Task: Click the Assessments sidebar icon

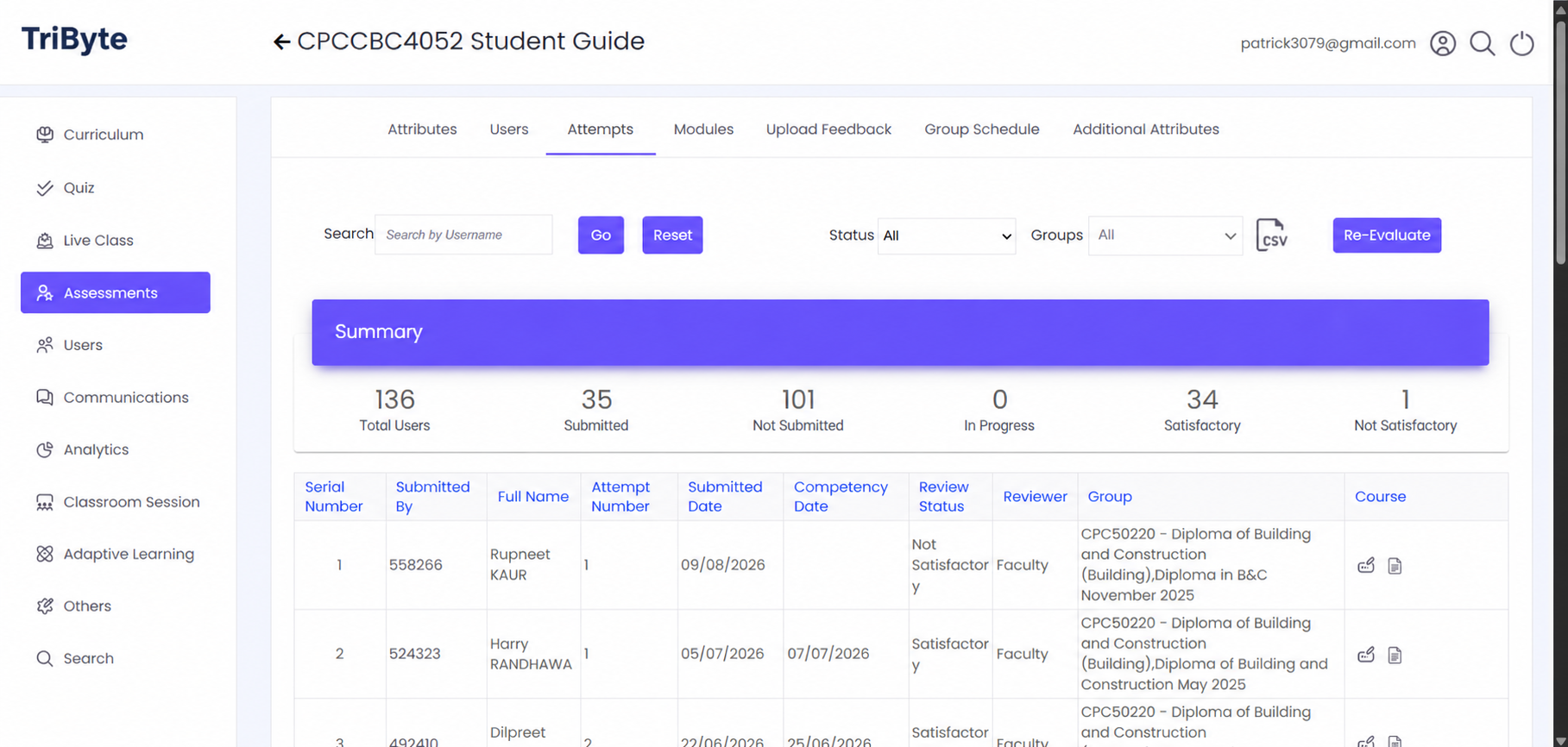Action: tap(45, 293)
